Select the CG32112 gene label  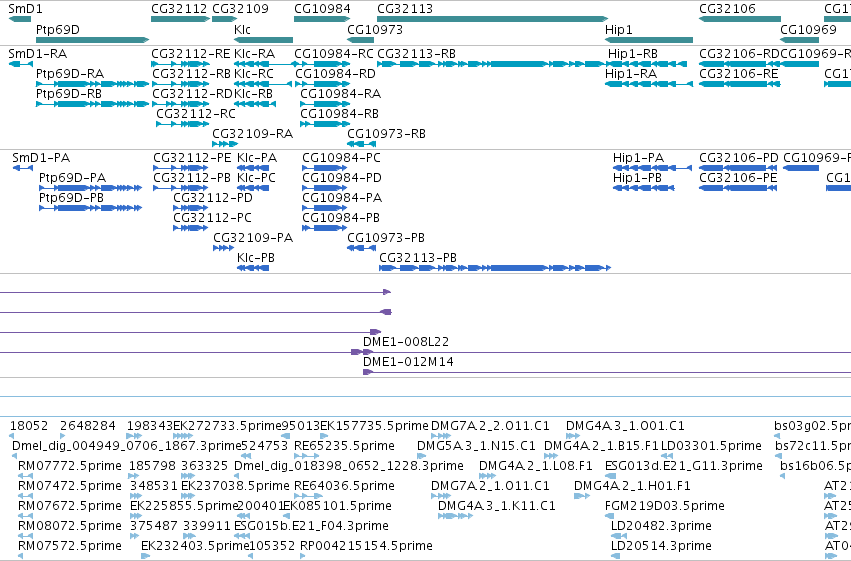tap(179, 9)
